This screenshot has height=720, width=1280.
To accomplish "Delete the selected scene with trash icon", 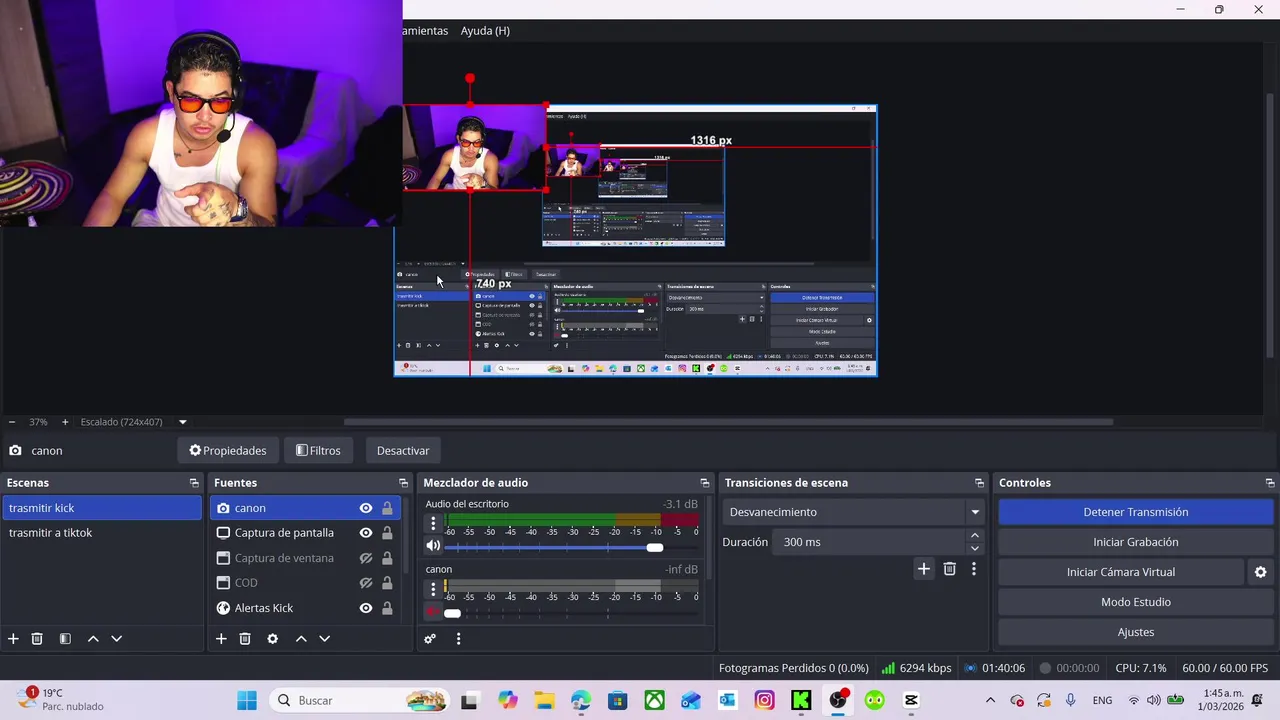I will (37, 638).
